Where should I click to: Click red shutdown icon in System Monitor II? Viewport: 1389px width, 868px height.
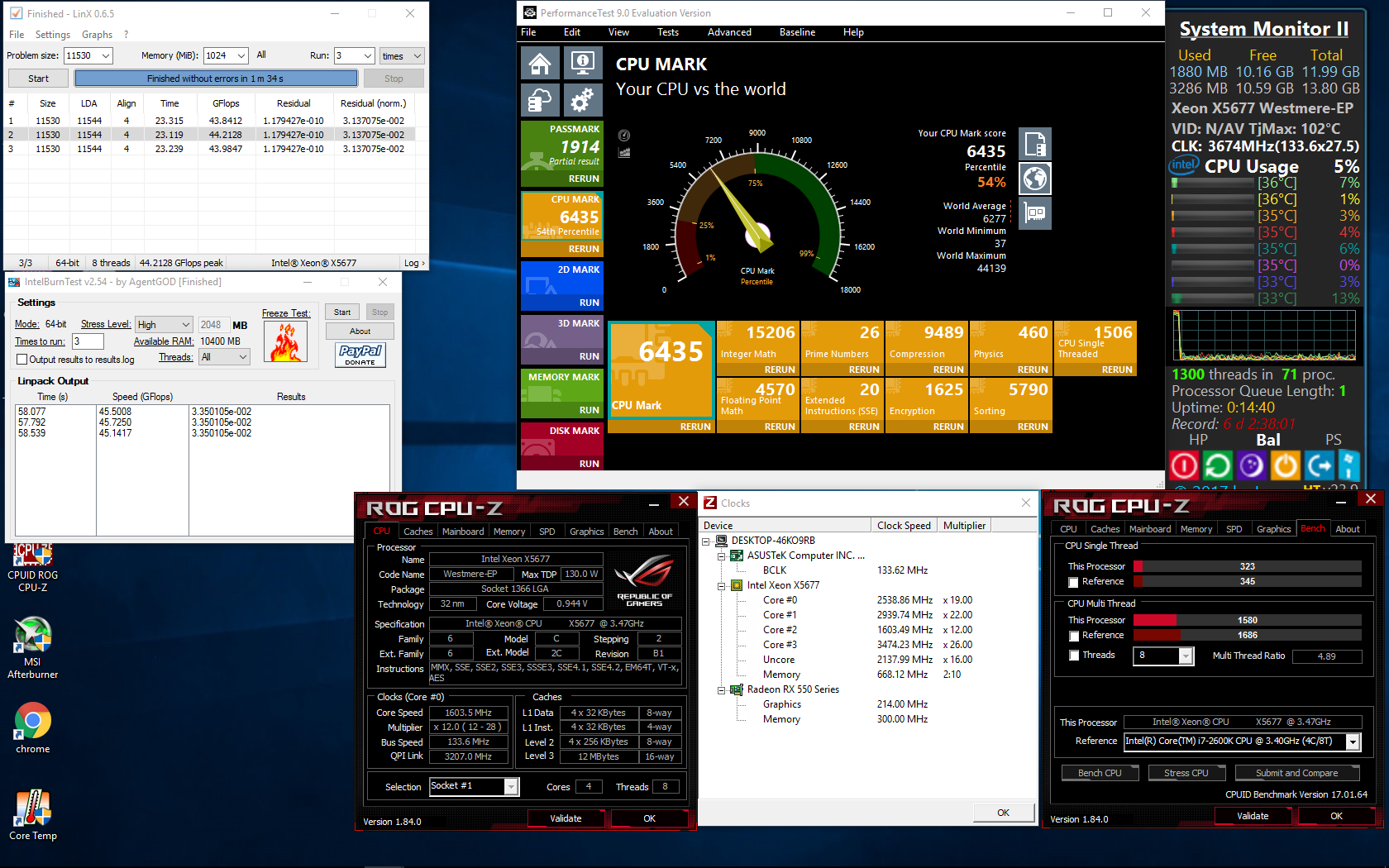[1184, 466]
